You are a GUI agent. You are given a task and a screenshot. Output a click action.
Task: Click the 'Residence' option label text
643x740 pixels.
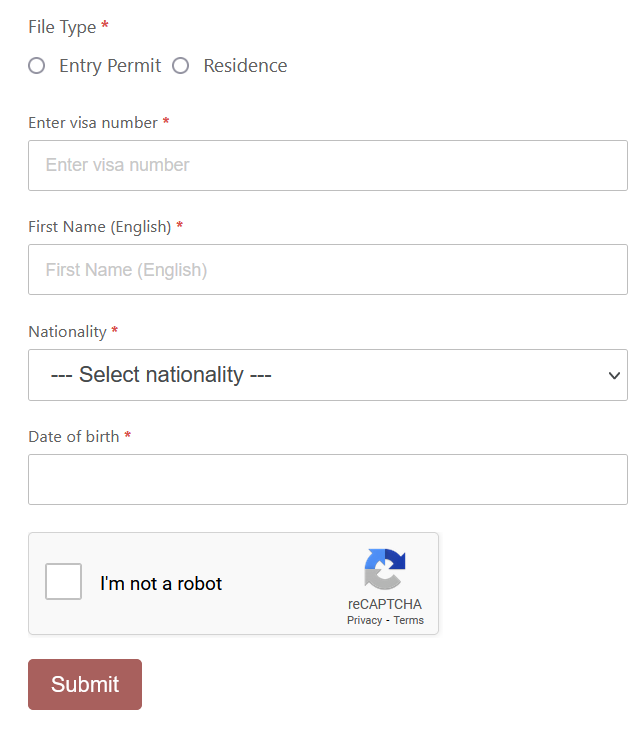tap(245, 66)
